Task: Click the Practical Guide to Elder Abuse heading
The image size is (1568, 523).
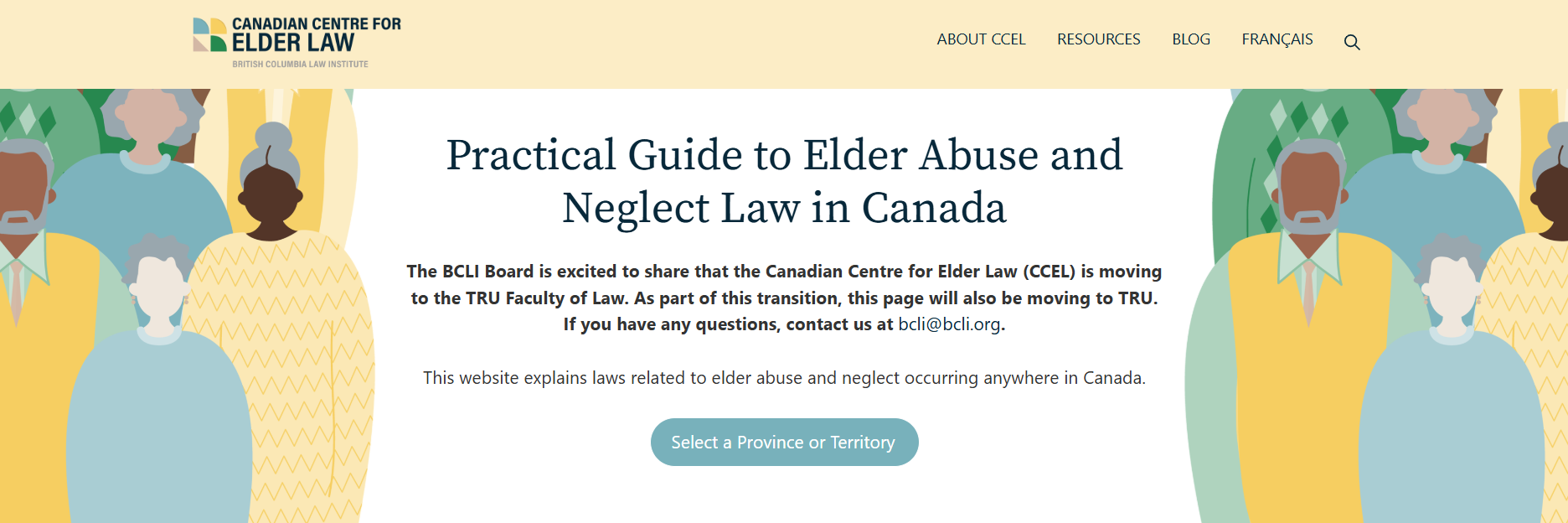Action: click(x=784, y=180)
